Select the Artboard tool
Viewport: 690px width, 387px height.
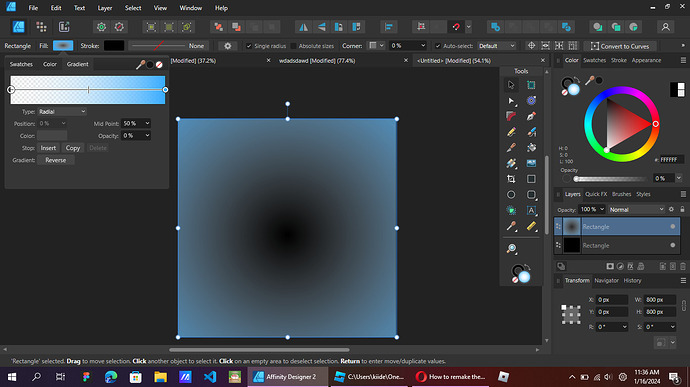tap(531, 85)
